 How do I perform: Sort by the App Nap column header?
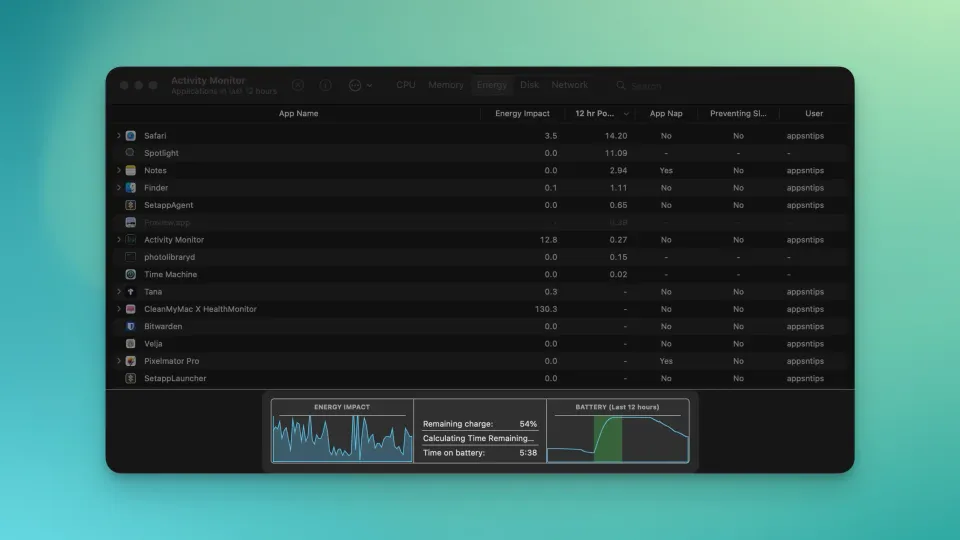point(666,114)
